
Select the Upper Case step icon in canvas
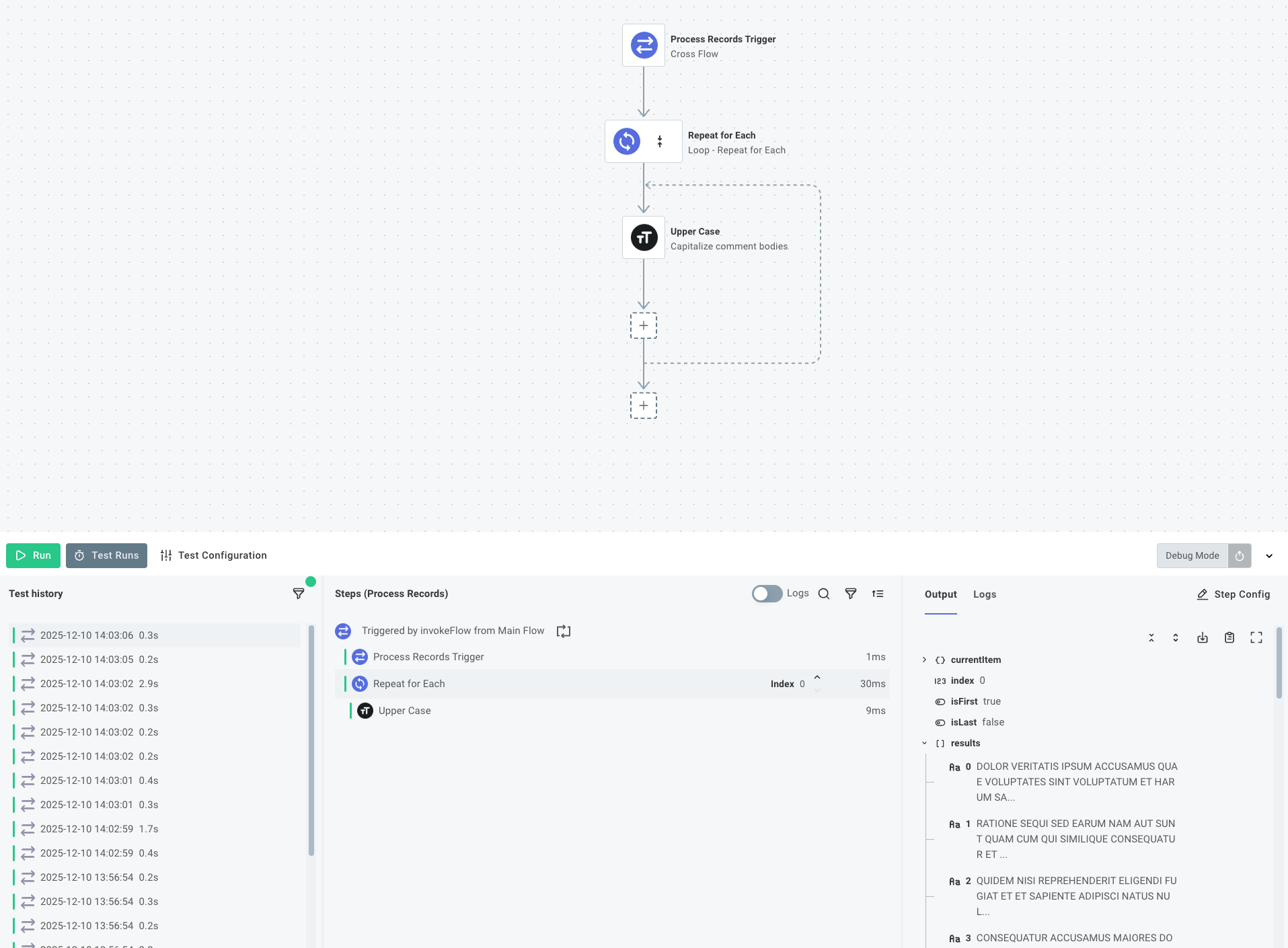click(x=643, y=237)
